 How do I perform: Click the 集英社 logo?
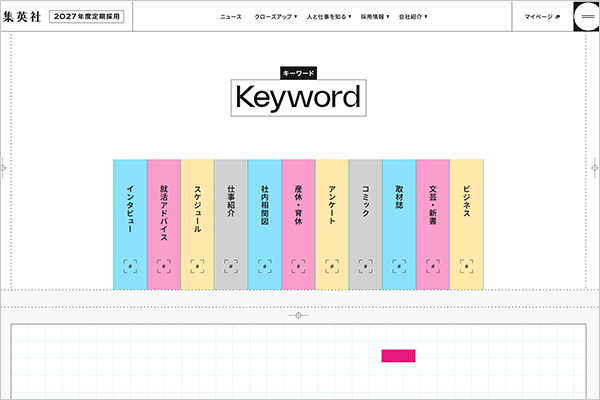pos(21,16)
